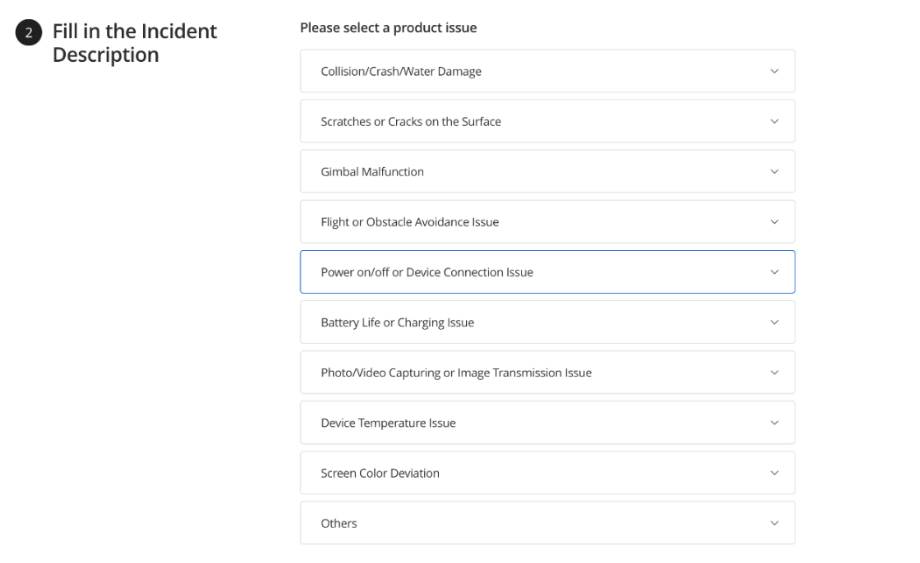Image resolution: width=920 pixels, height=563 pixels.
Task: Click chevron next to Power on/off issue
Action: click(x=774, y=272)
